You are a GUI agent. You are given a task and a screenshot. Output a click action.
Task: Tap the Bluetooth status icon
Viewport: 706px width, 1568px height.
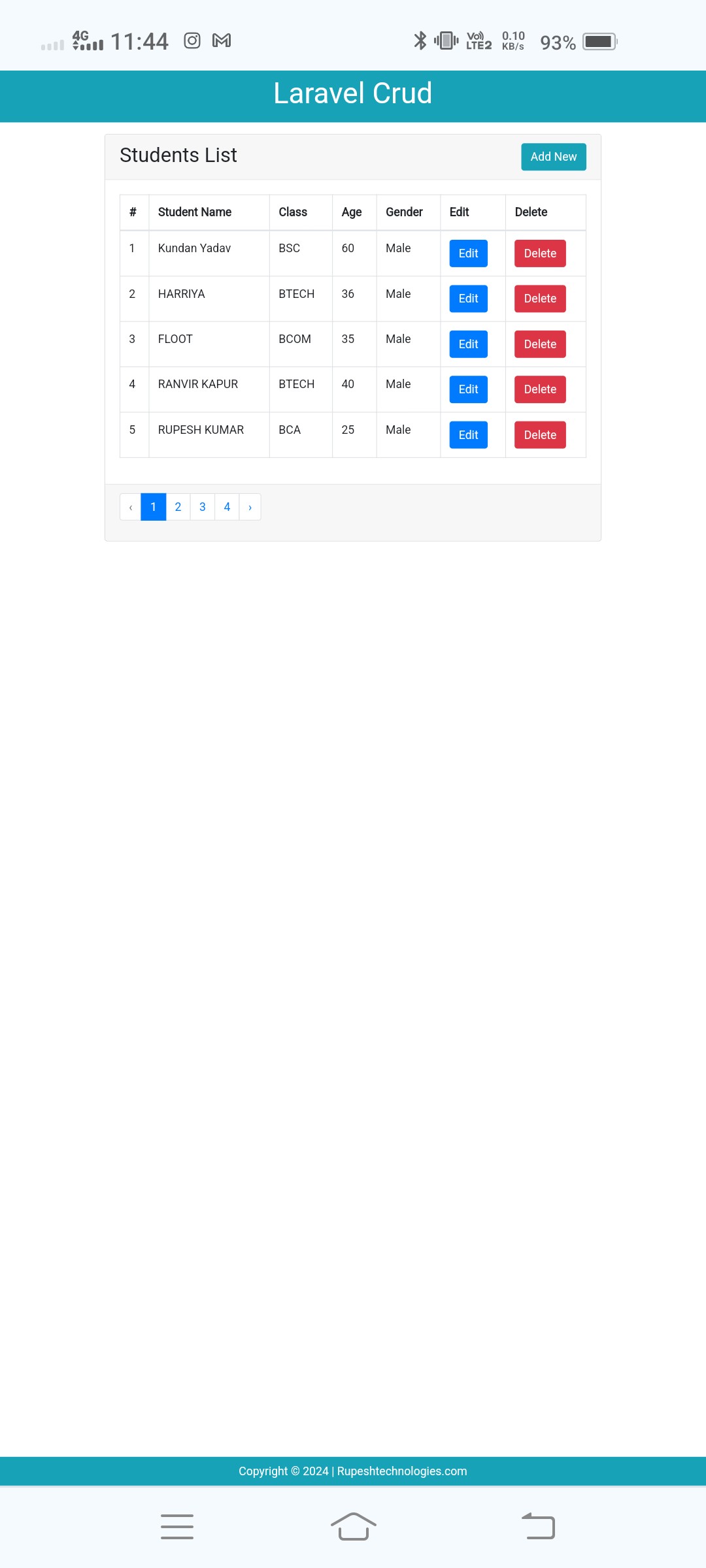click(x=420, y=41)
